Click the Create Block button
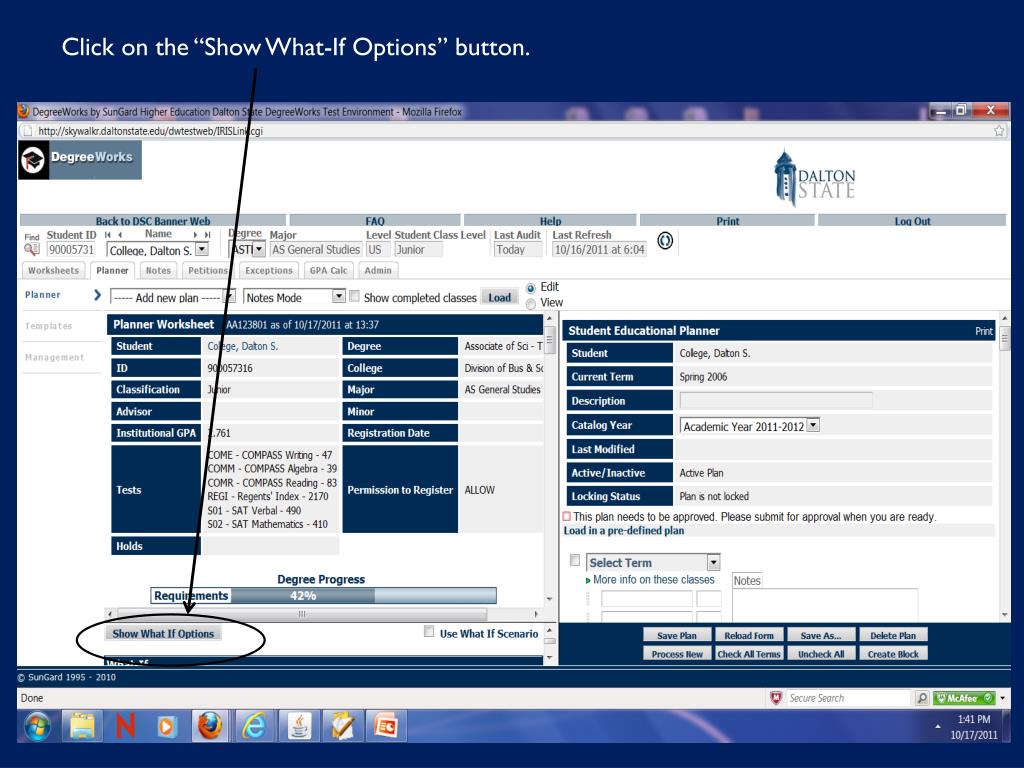The image size is (1024, 768). point(893,654)
